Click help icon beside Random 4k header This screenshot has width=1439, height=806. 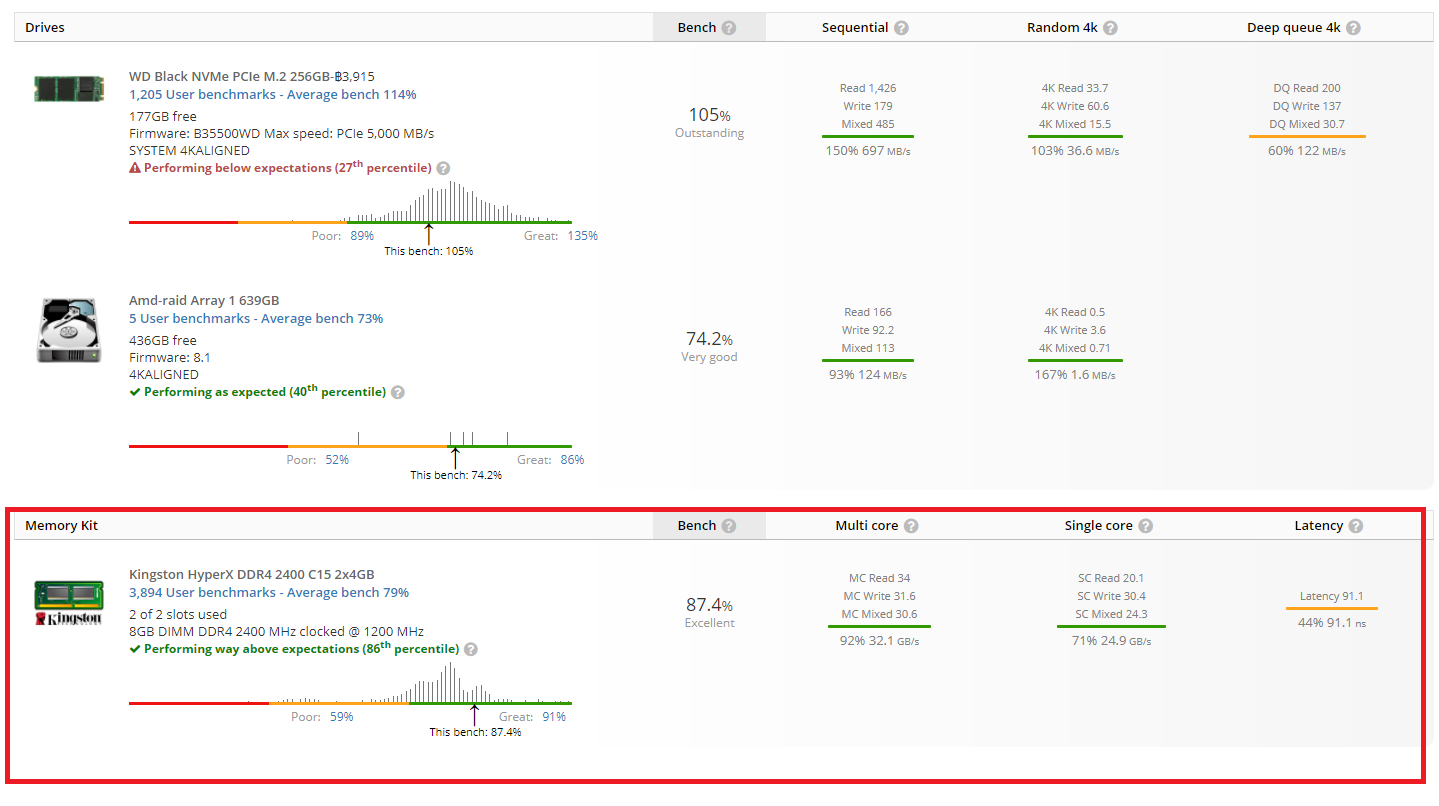pyautogui.click(x=1111, y=28)
